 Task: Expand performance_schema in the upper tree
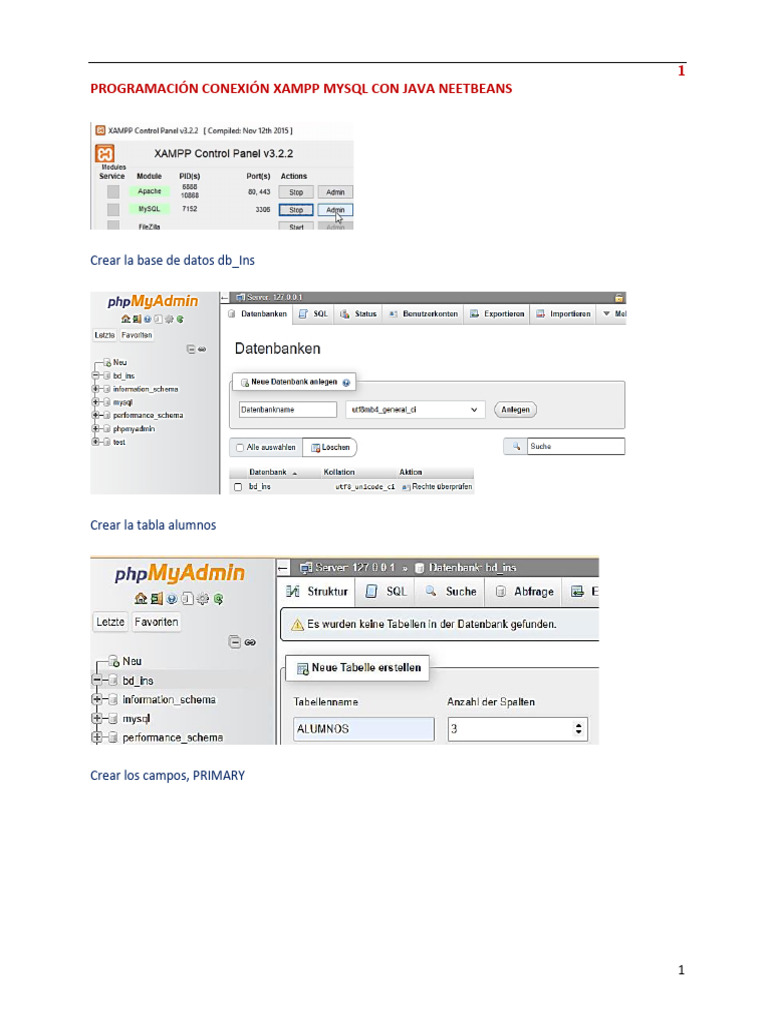coord(96,415)
